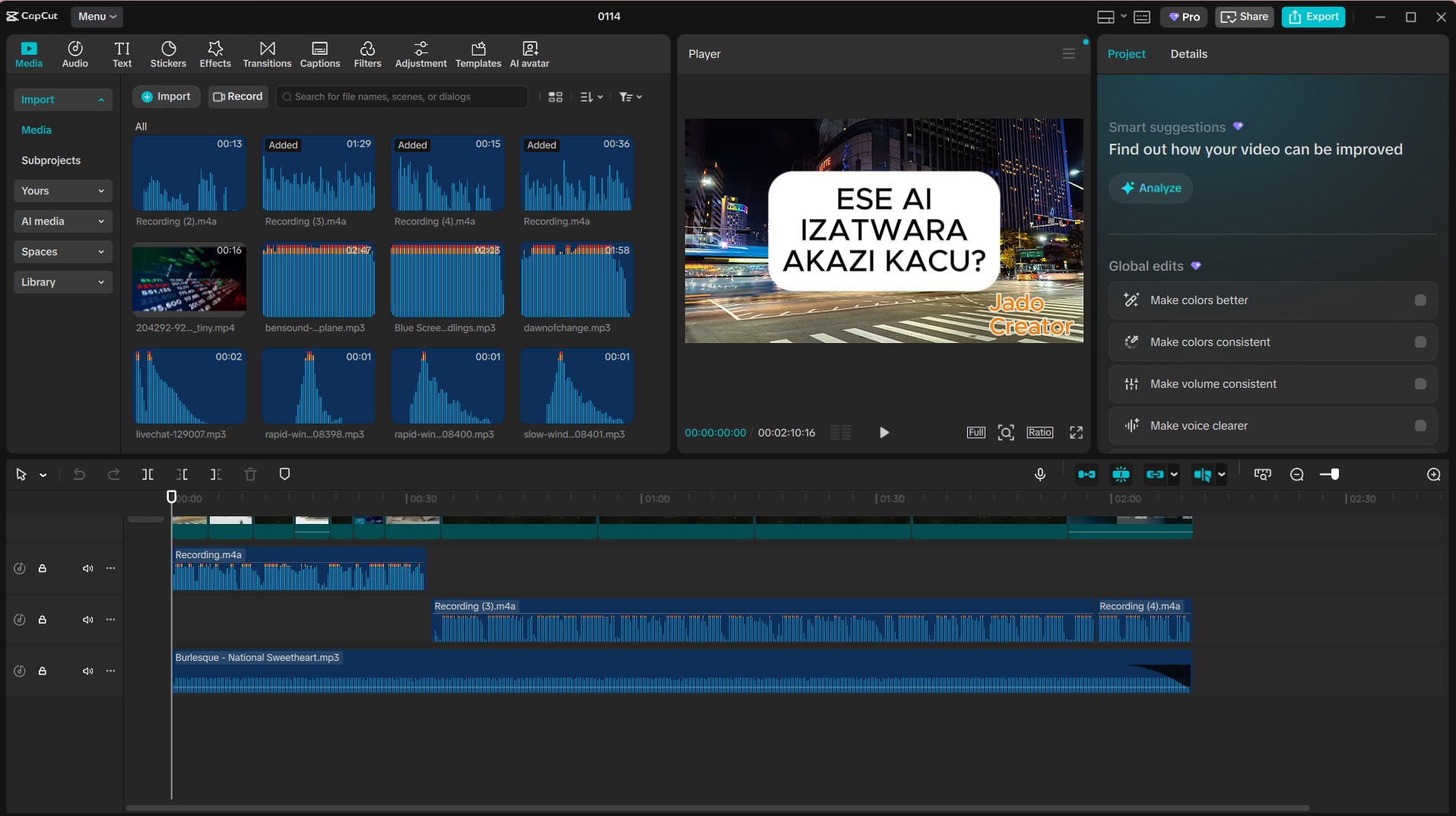
Task: Select the dawnofchange.mp3 media thumbnail
Action: coord(576,280)
